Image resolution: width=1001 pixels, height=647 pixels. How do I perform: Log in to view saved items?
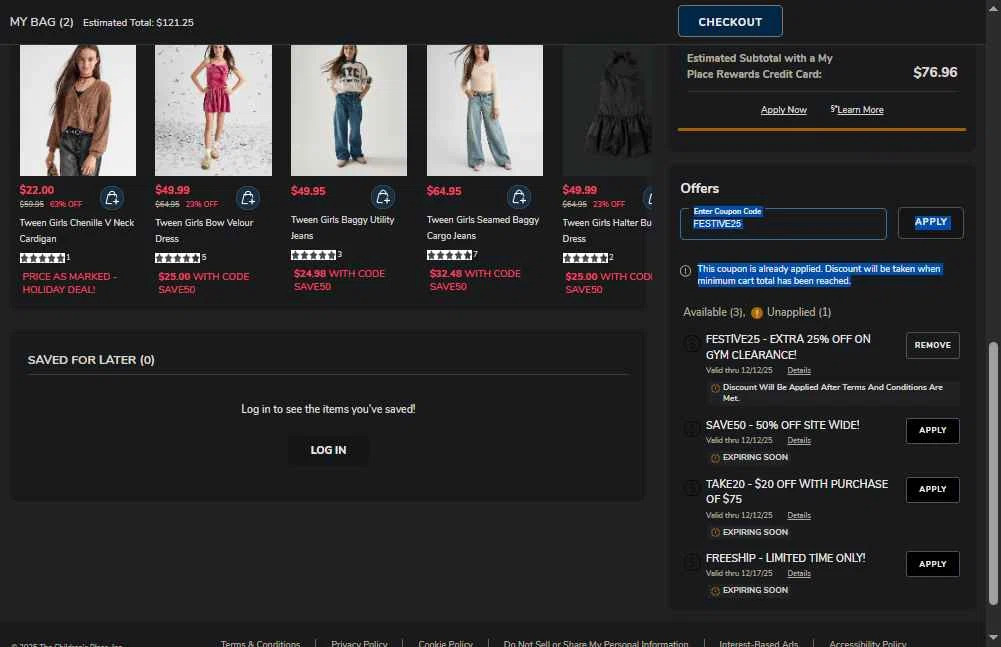click(x=328, y=450)
